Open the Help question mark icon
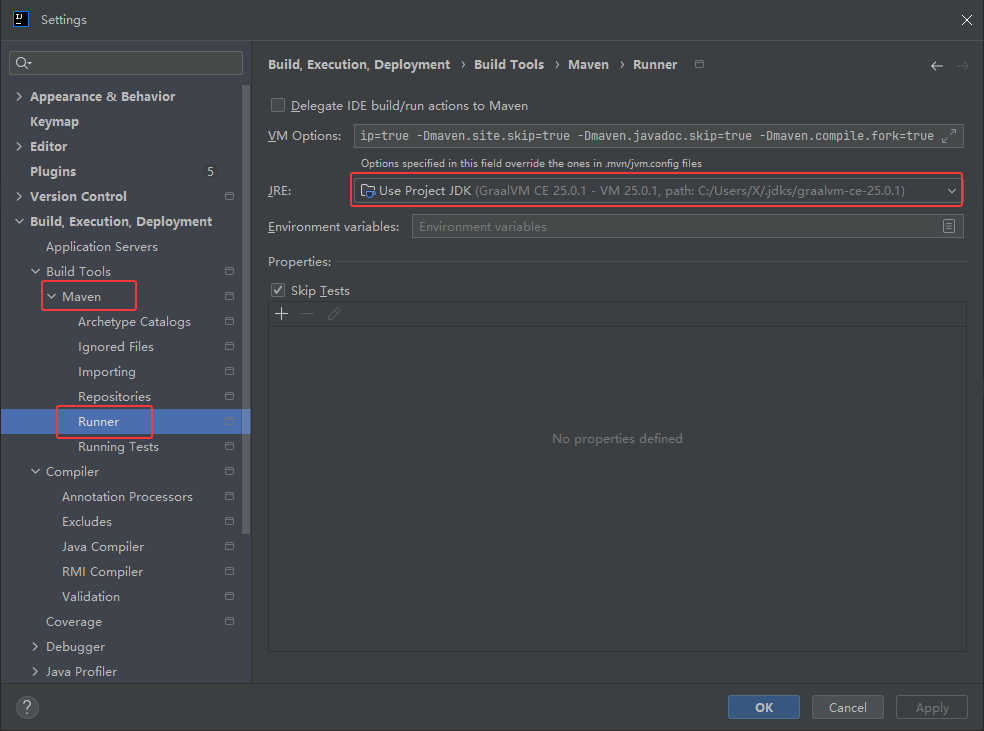 (x=26, y=707)
